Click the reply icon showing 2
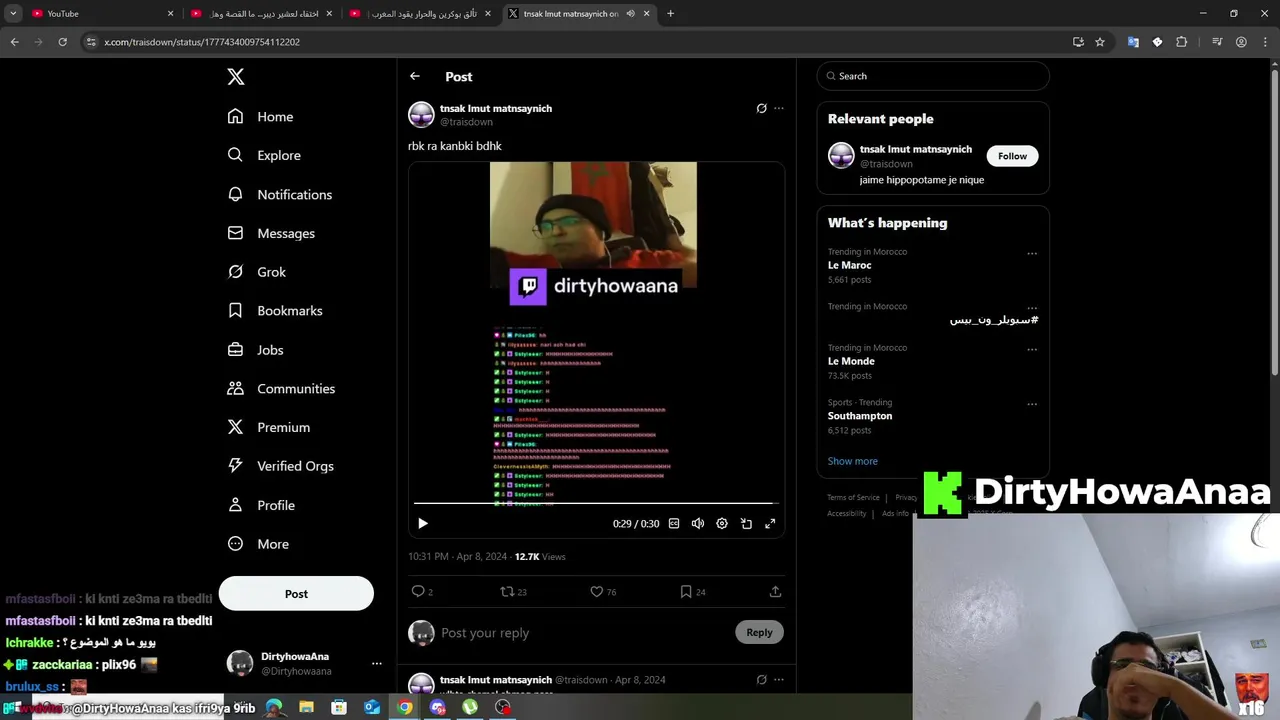1280x720 pixels. point(418,591)
